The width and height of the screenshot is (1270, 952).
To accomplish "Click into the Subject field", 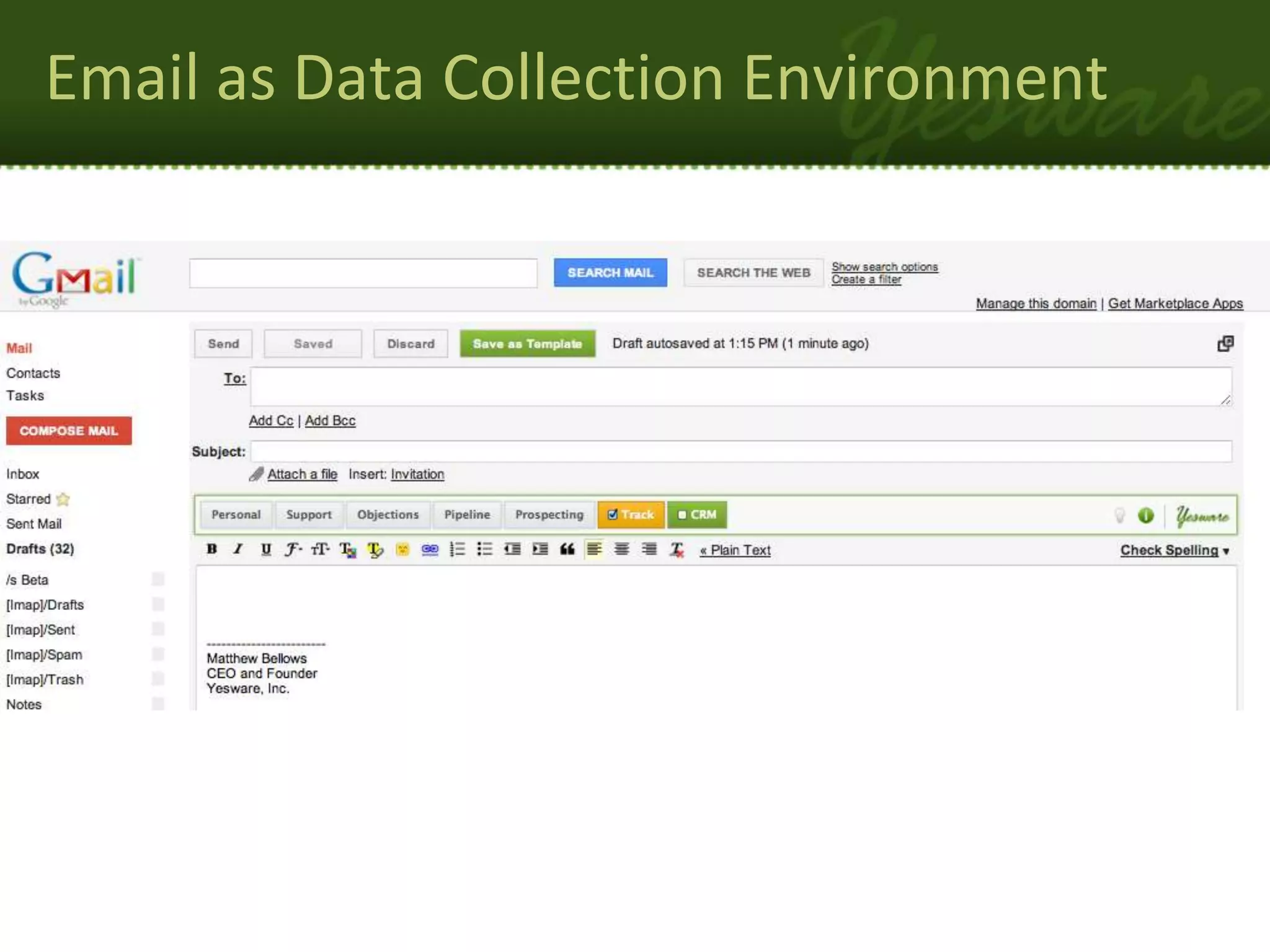I will click(741, 451).
